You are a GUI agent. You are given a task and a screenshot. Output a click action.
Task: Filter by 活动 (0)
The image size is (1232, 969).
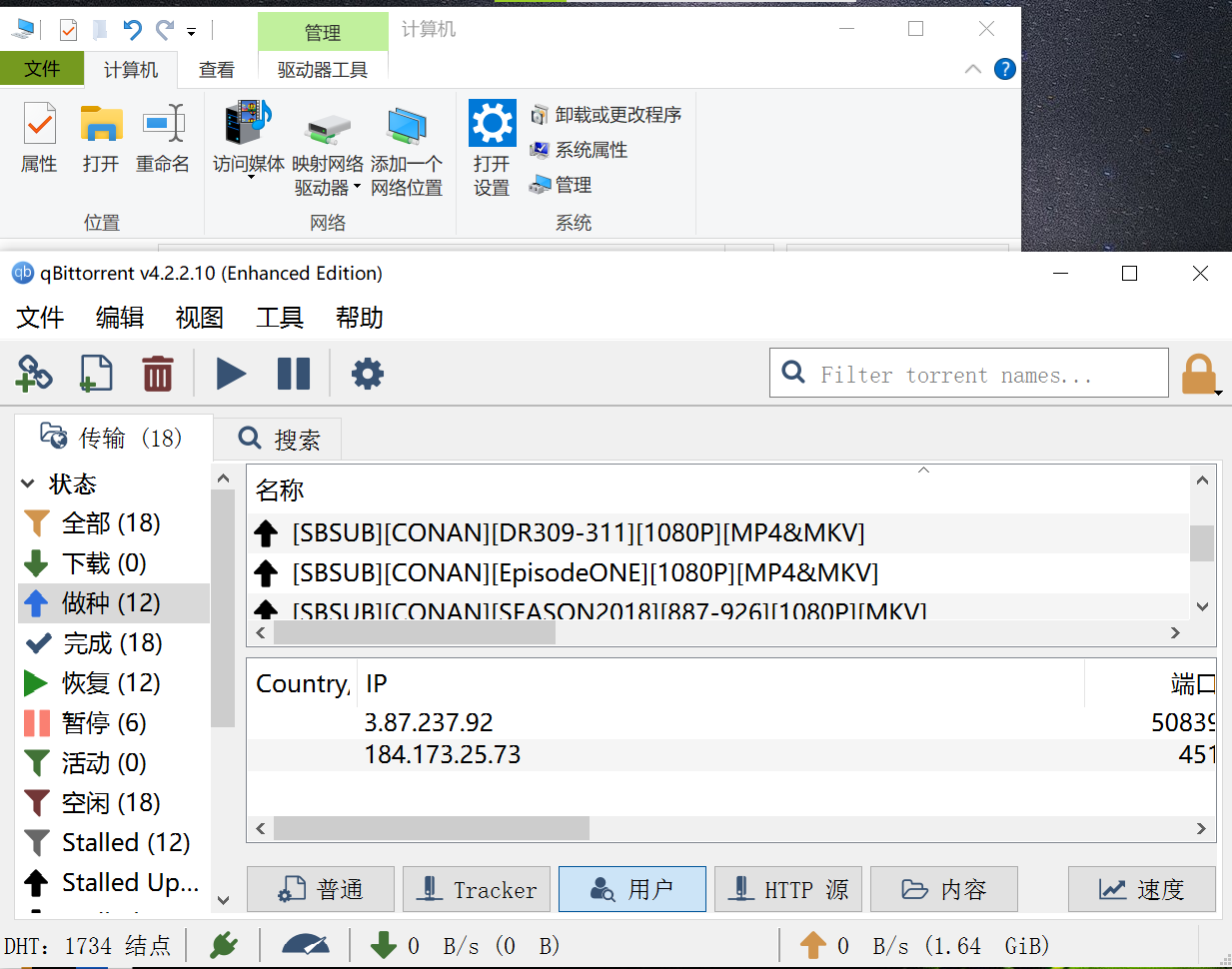pos(114,763)
